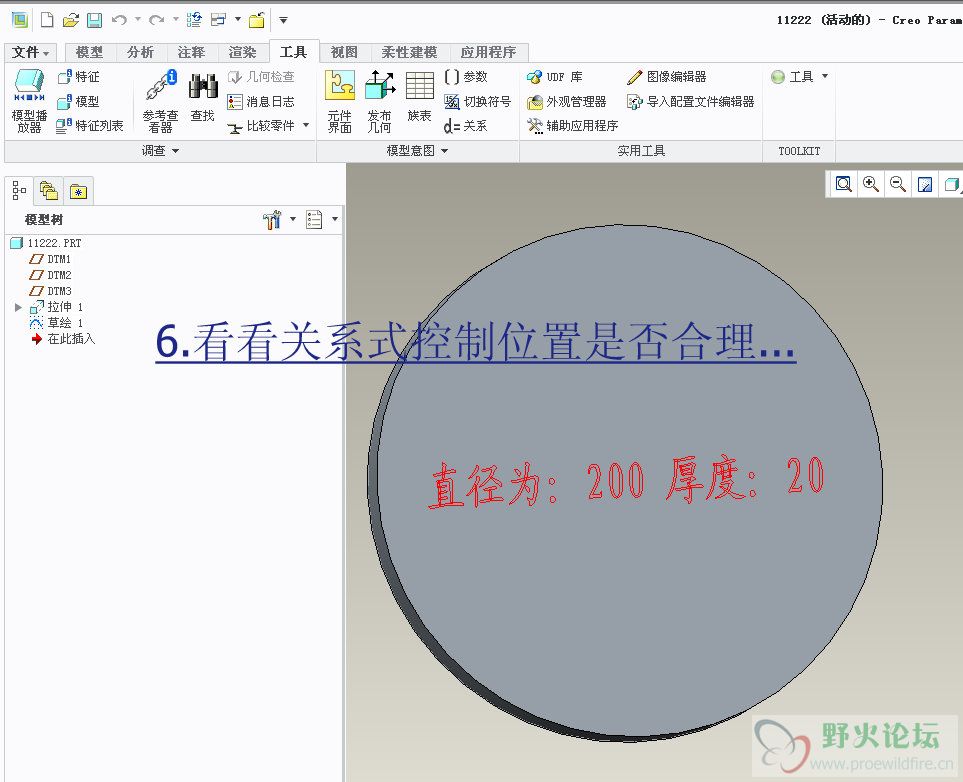
Task: Open Auxiliary Applications
Action: click(572, 126)
